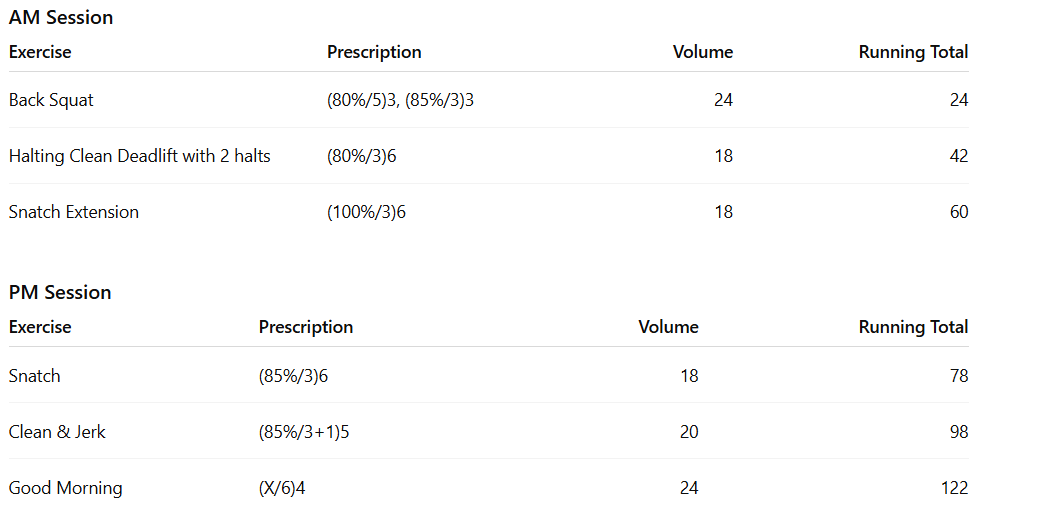Screen dimensions: 1037x525
Task: Select the Good Morning exercise cell
Action: pos(65,488)
